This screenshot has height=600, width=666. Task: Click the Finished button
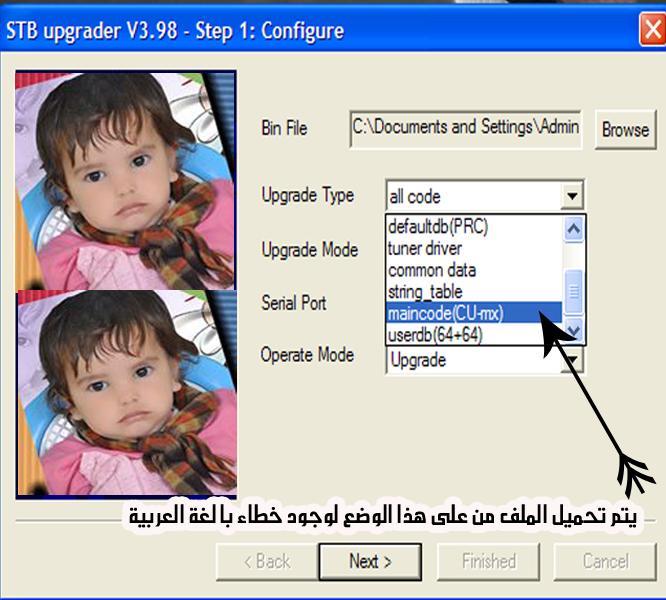pos(488,561)
